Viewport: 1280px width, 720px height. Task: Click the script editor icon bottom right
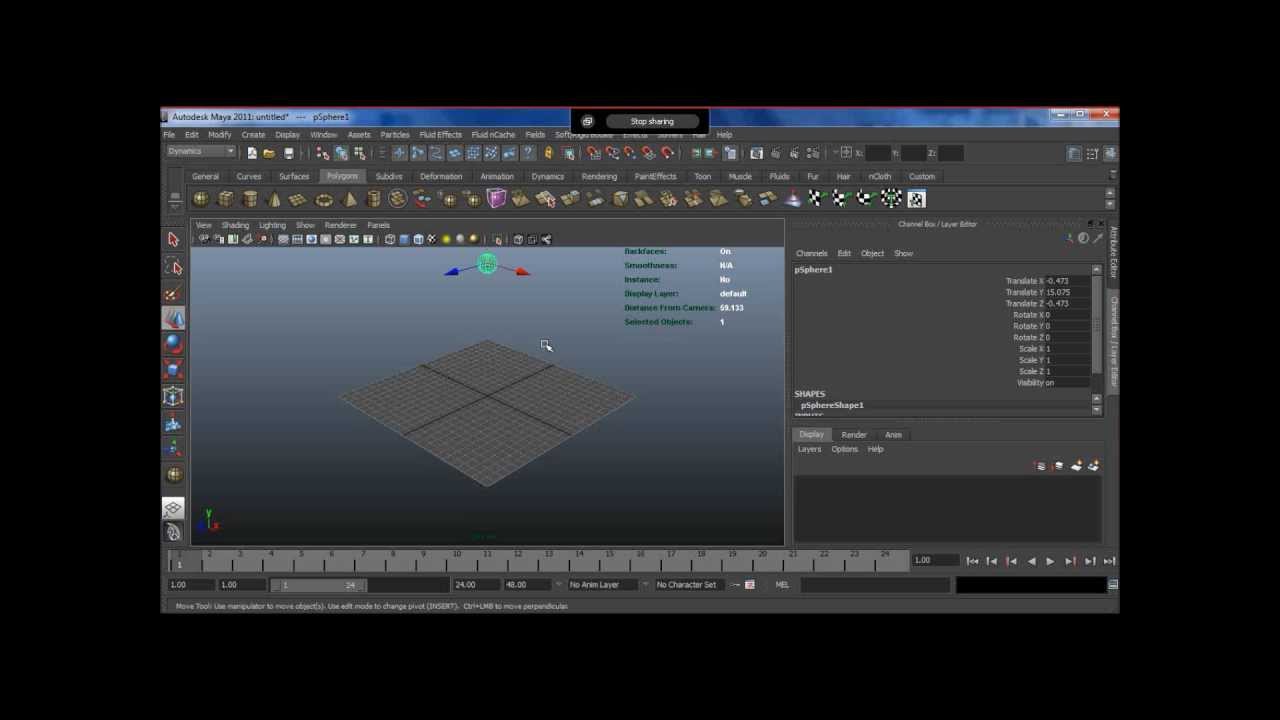pyautogui.click(x=1112, y=585)
